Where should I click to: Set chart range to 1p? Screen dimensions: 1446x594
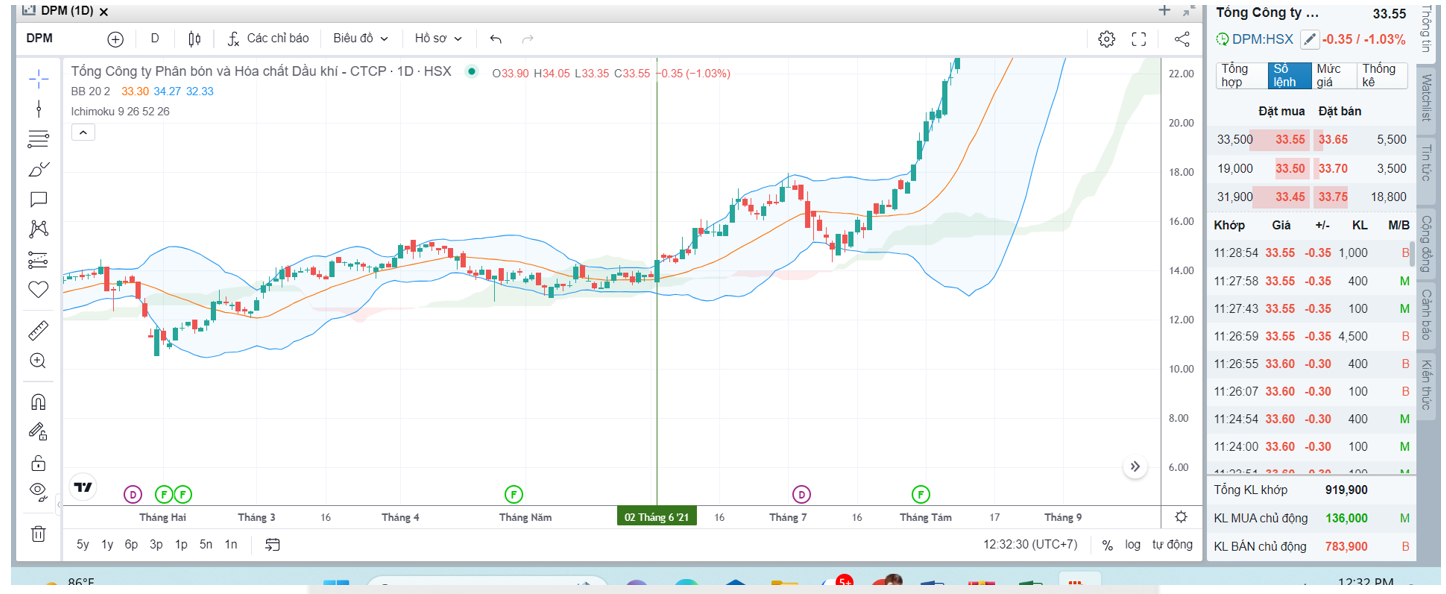[x=181, y=545]
